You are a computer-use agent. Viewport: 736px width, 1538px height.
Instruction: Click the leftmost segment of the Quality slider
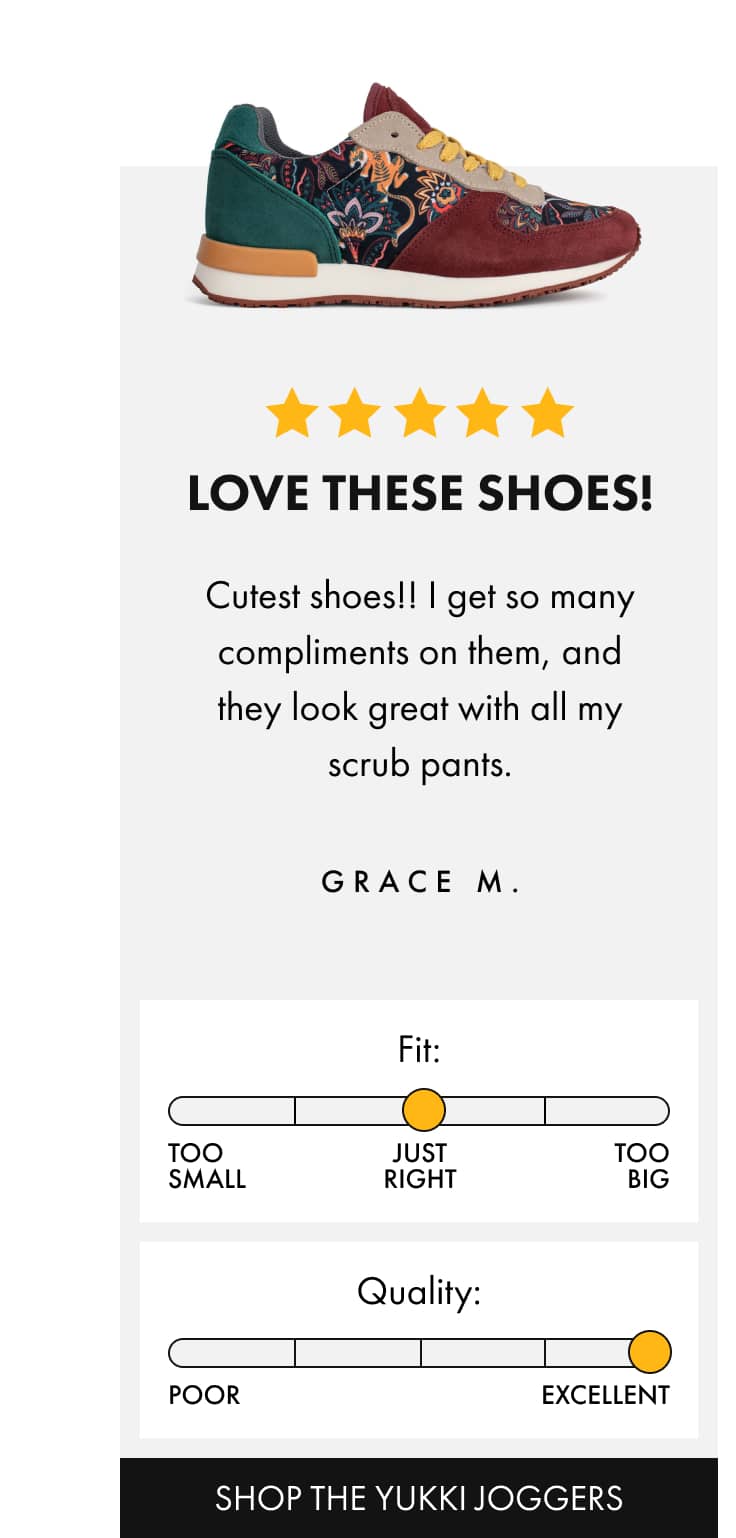click(x=232, y=1353)
